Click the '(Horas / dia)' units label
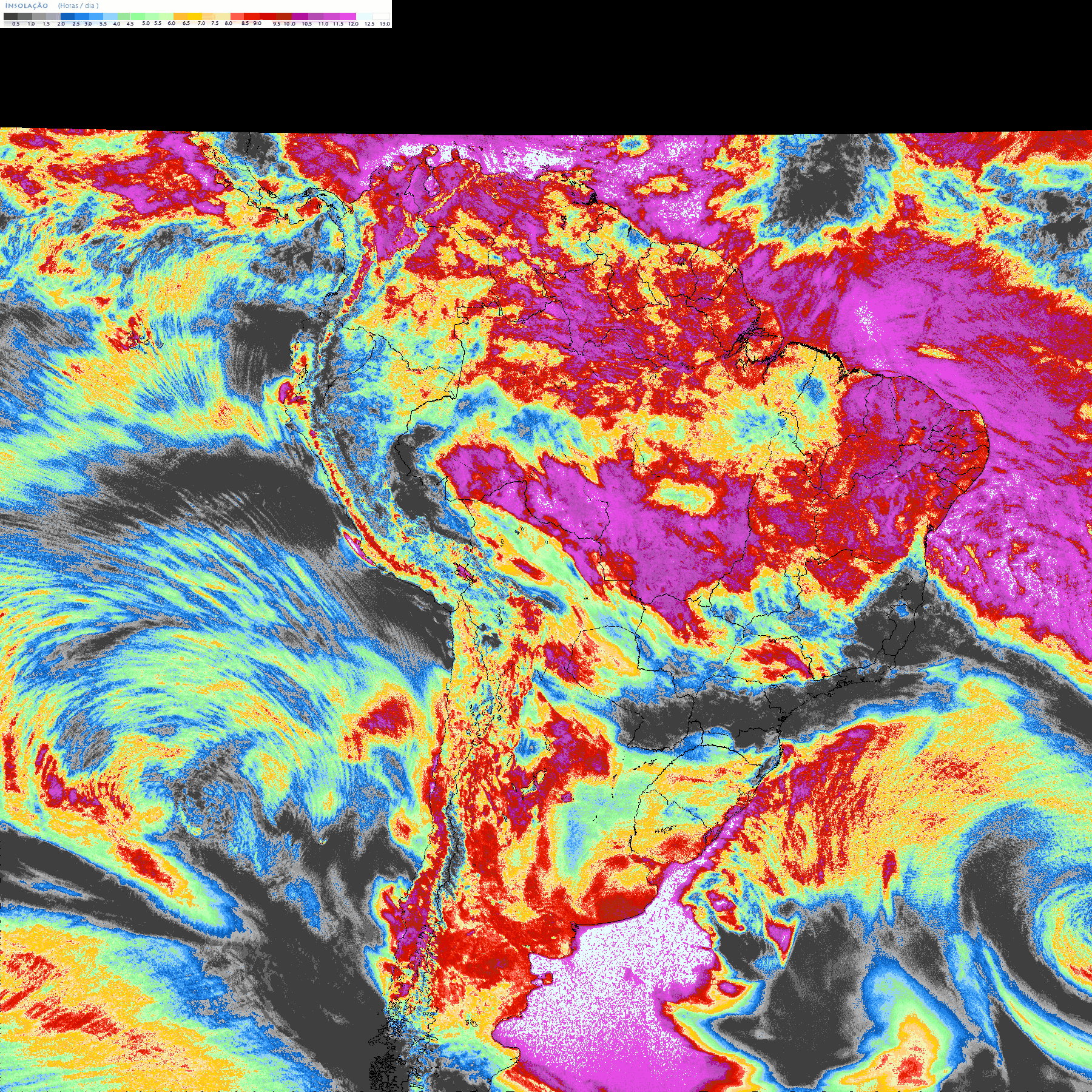The width and height of the screenshot is (1092, 1092). (x=78, y=5)
